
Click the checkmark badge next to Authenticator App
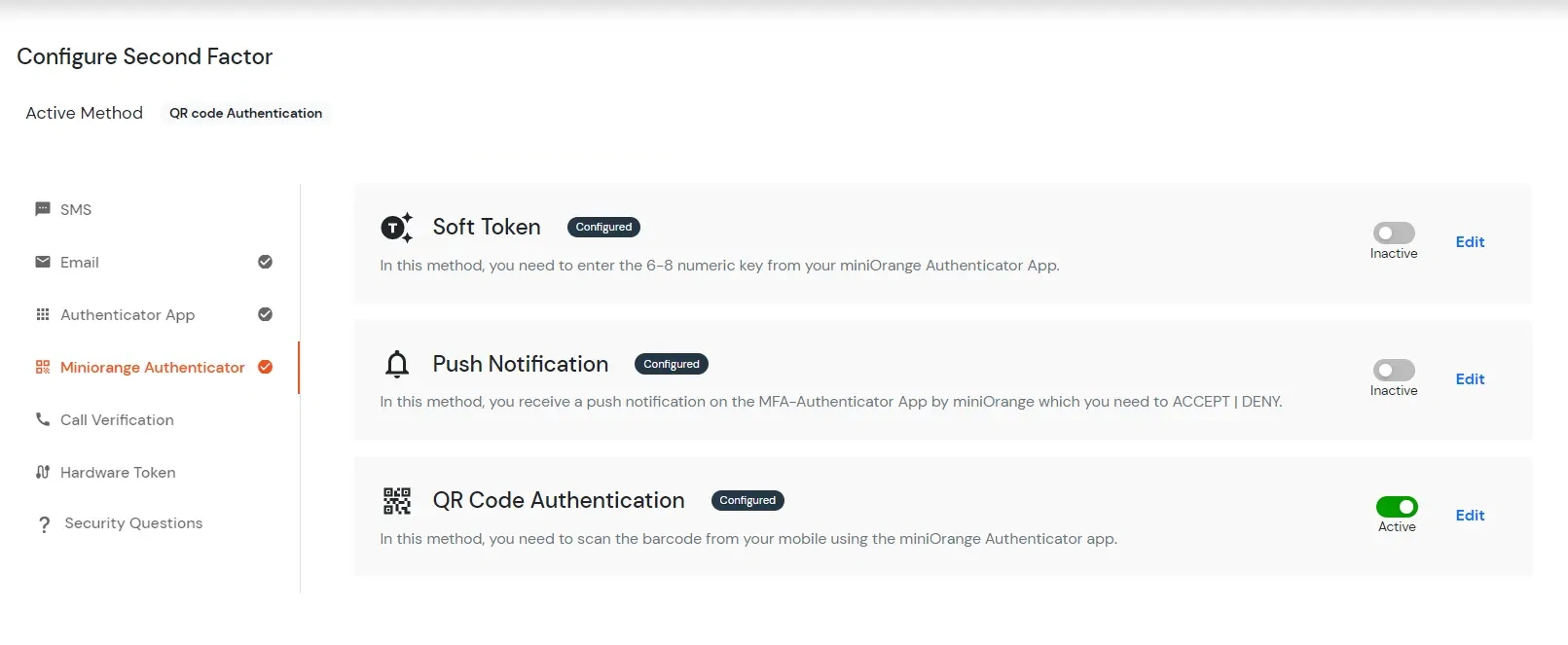[x=265, y=314]
